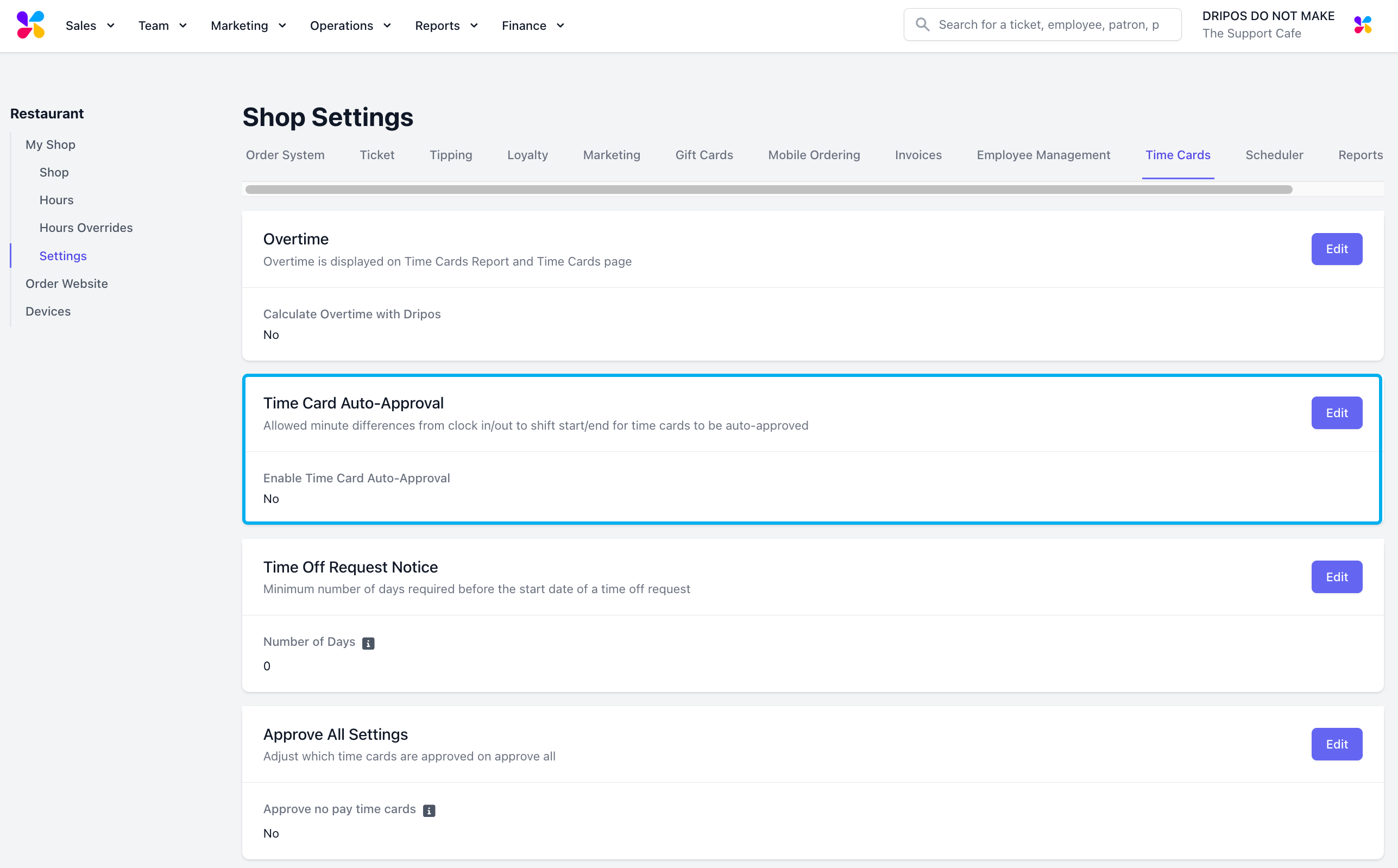The width and height of the screenshot is (1398, 868).
Task: Click info icon beside Approve no pay time cards
Action: point(429,810)
